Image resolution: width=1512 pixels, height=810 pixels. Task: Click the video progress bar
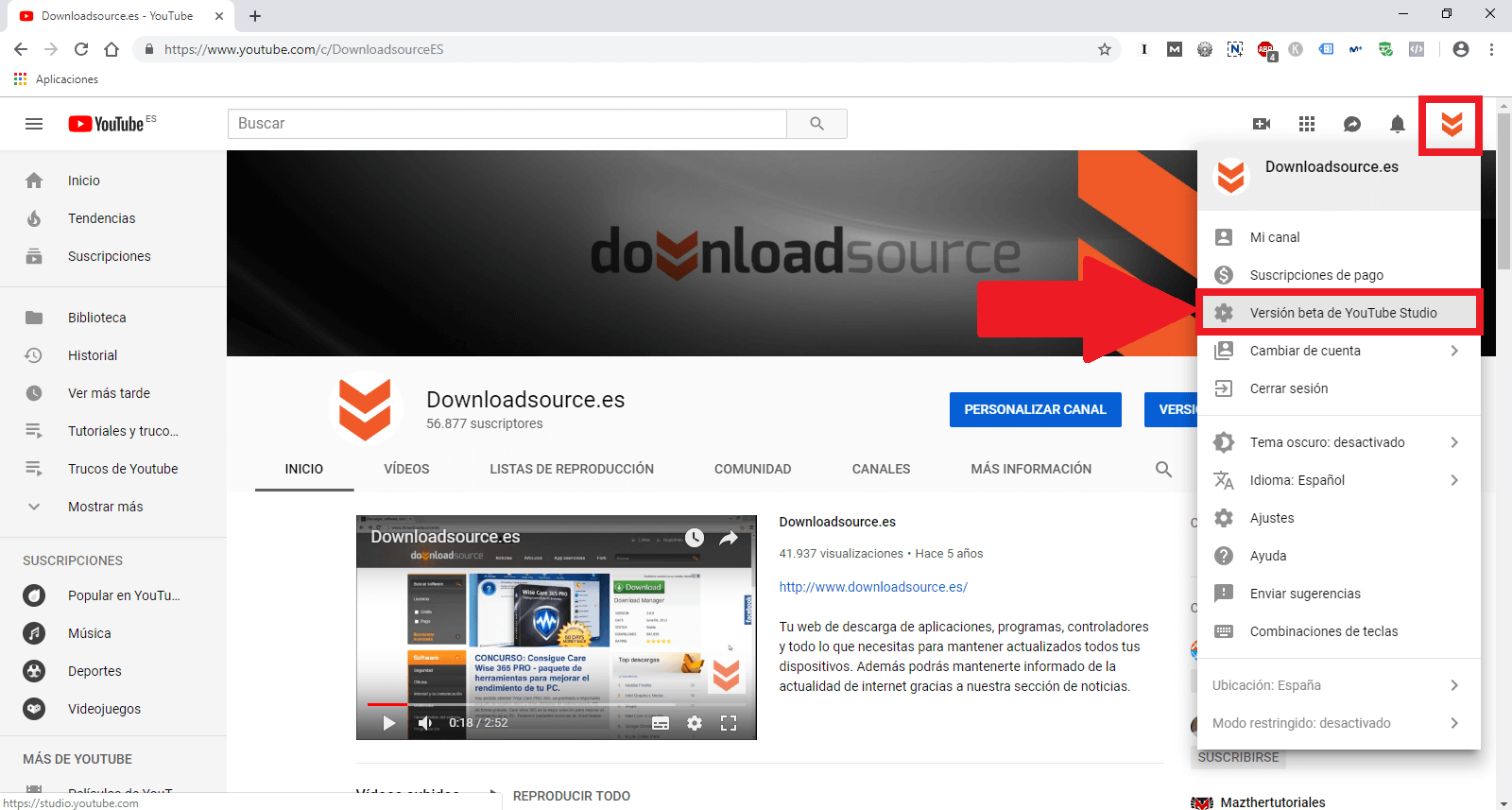pyautogui.click(x=557, y=704)
